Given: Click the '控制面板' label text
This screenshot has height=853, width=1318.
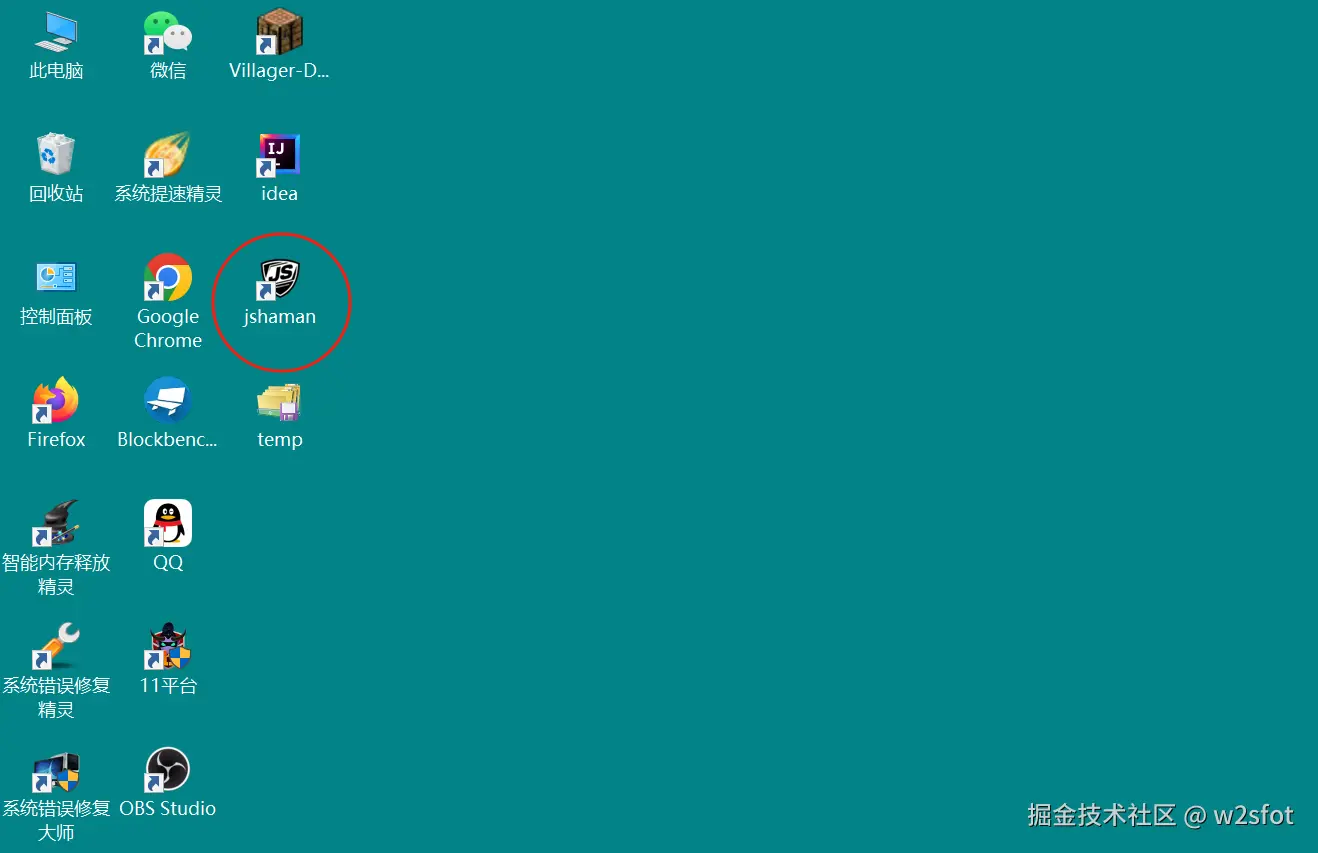Looking at the screenshot, I should (x=56, y=317).
